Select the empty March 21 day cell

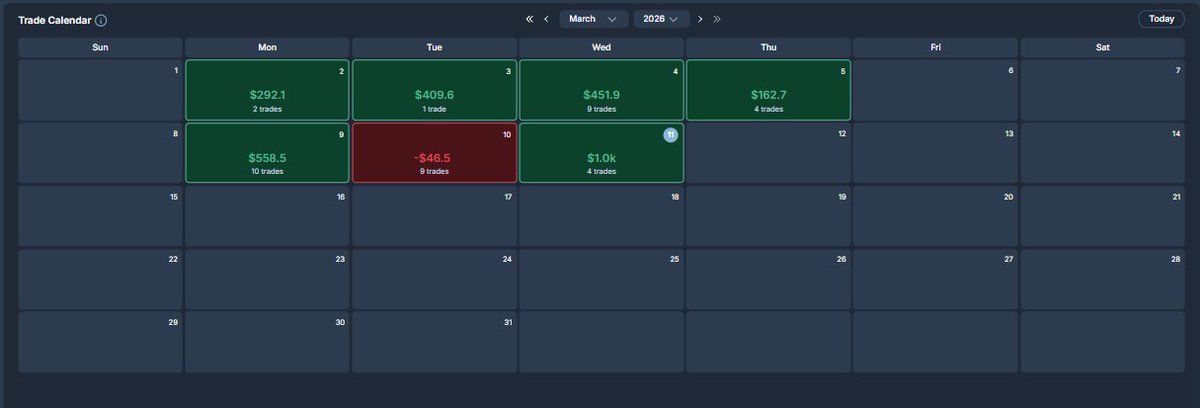coord(1102,216)
